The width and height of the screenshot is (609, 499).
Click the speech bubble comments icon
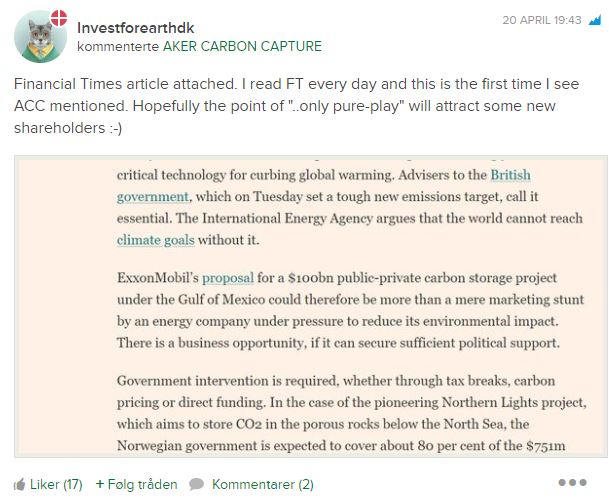point(197,484)
